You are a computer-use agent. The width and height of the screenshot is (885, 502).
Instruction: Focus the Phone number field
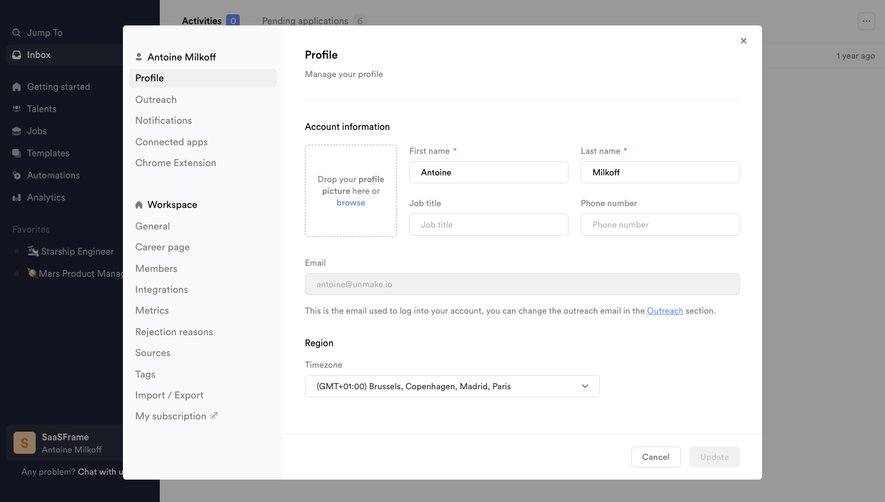[x=660, y=224]
